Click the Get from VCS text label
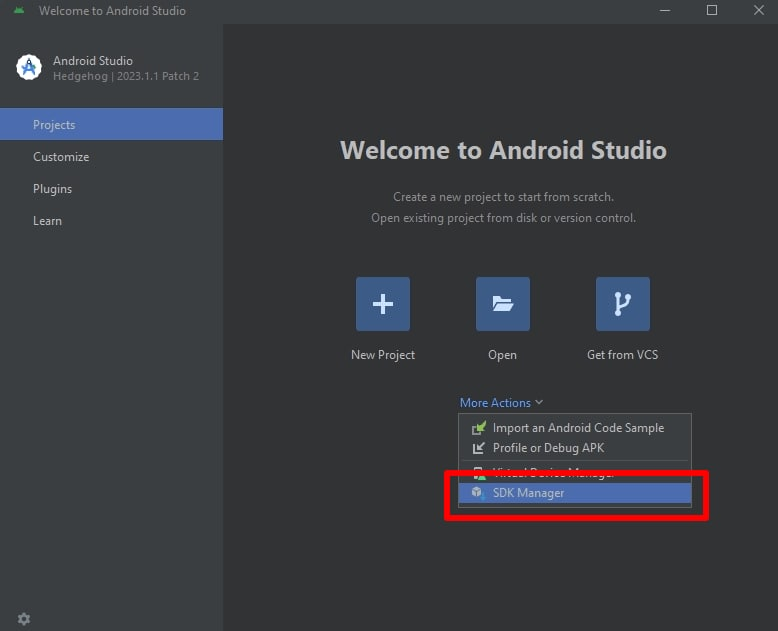This screenshot has width=778, height=631. [622, 355]
